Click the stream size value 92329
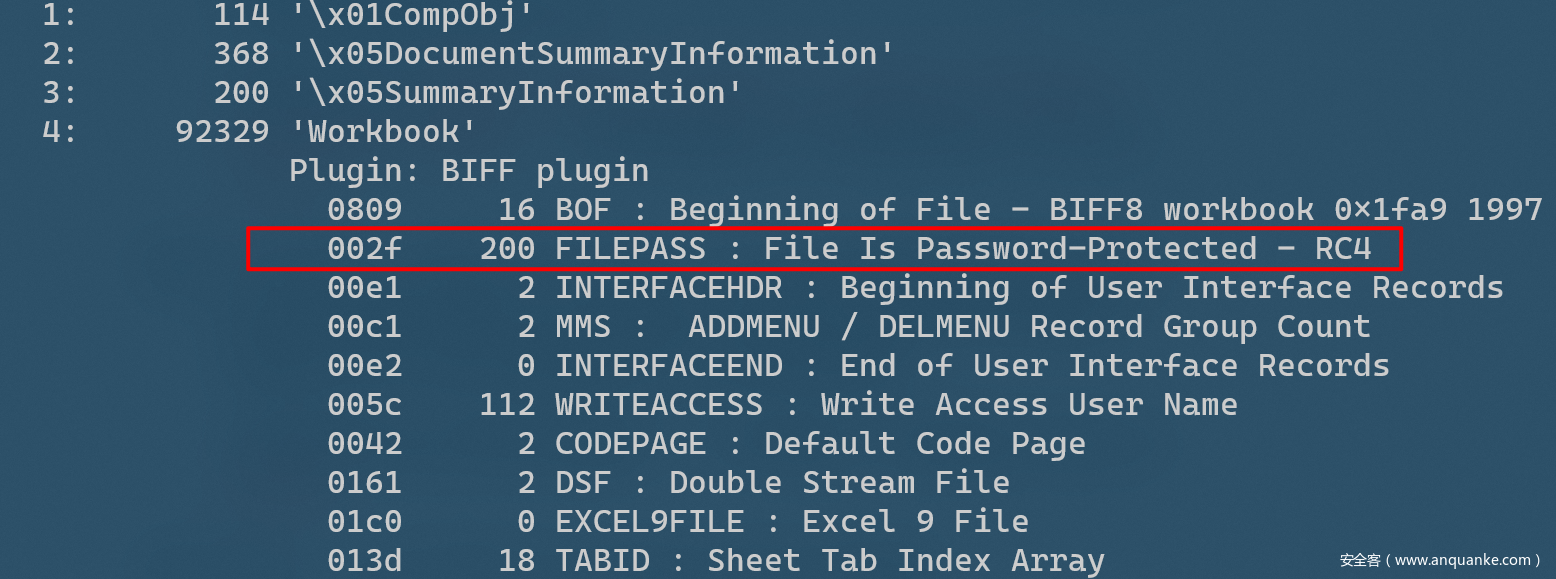Viewport: 1556px width, 579px height. pos(222,132)
